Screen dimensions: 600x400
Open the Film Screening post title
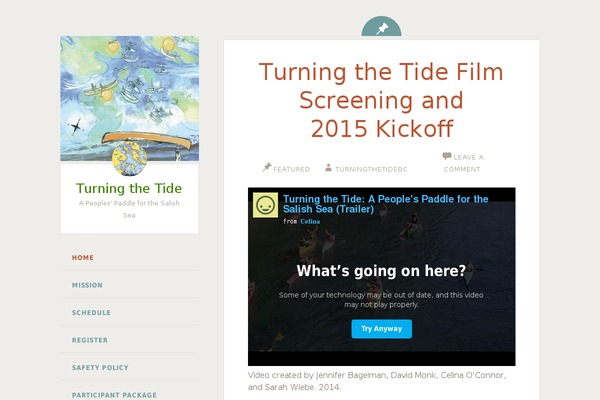click(381, 100)
